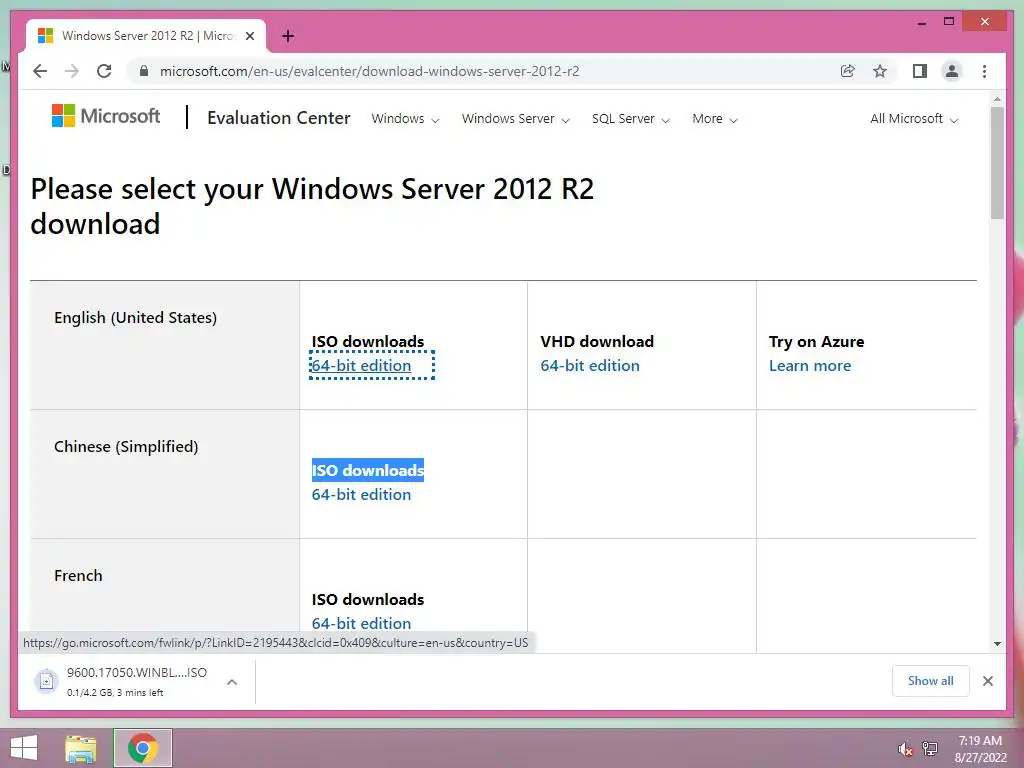
Task: Open a new browser tab
Action: tap(288, 36)
